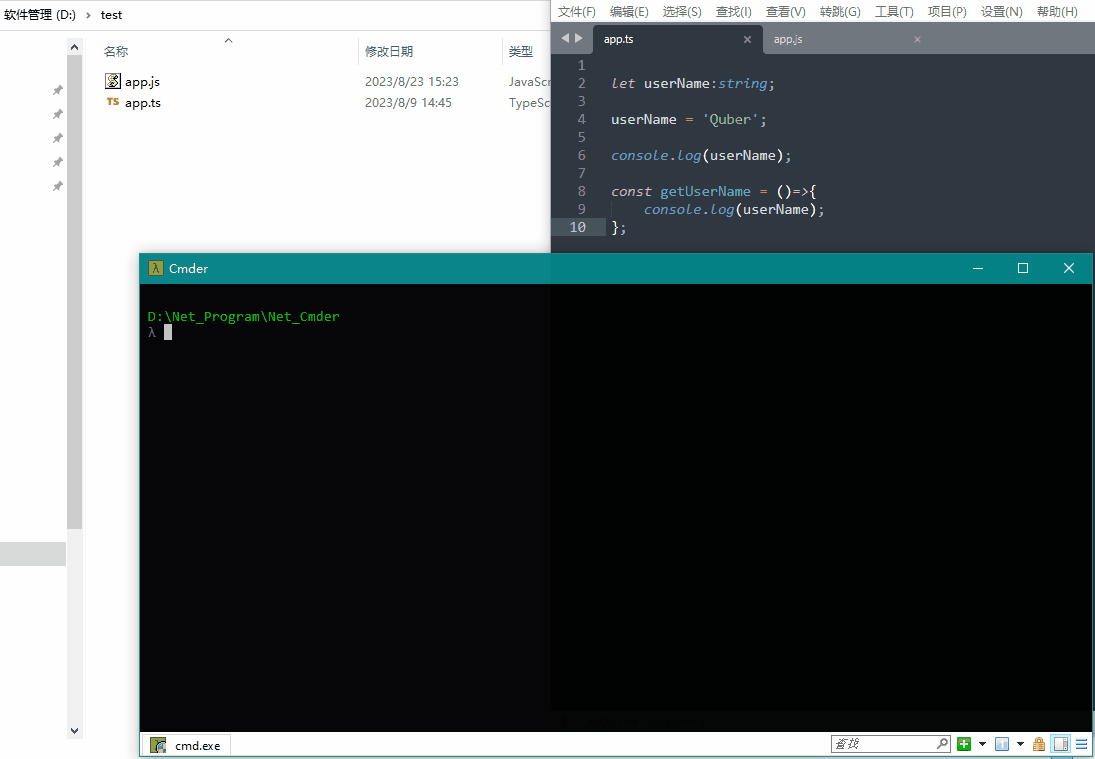Click the Explorer sidebar scroll-down arrow

pos(74,731)
